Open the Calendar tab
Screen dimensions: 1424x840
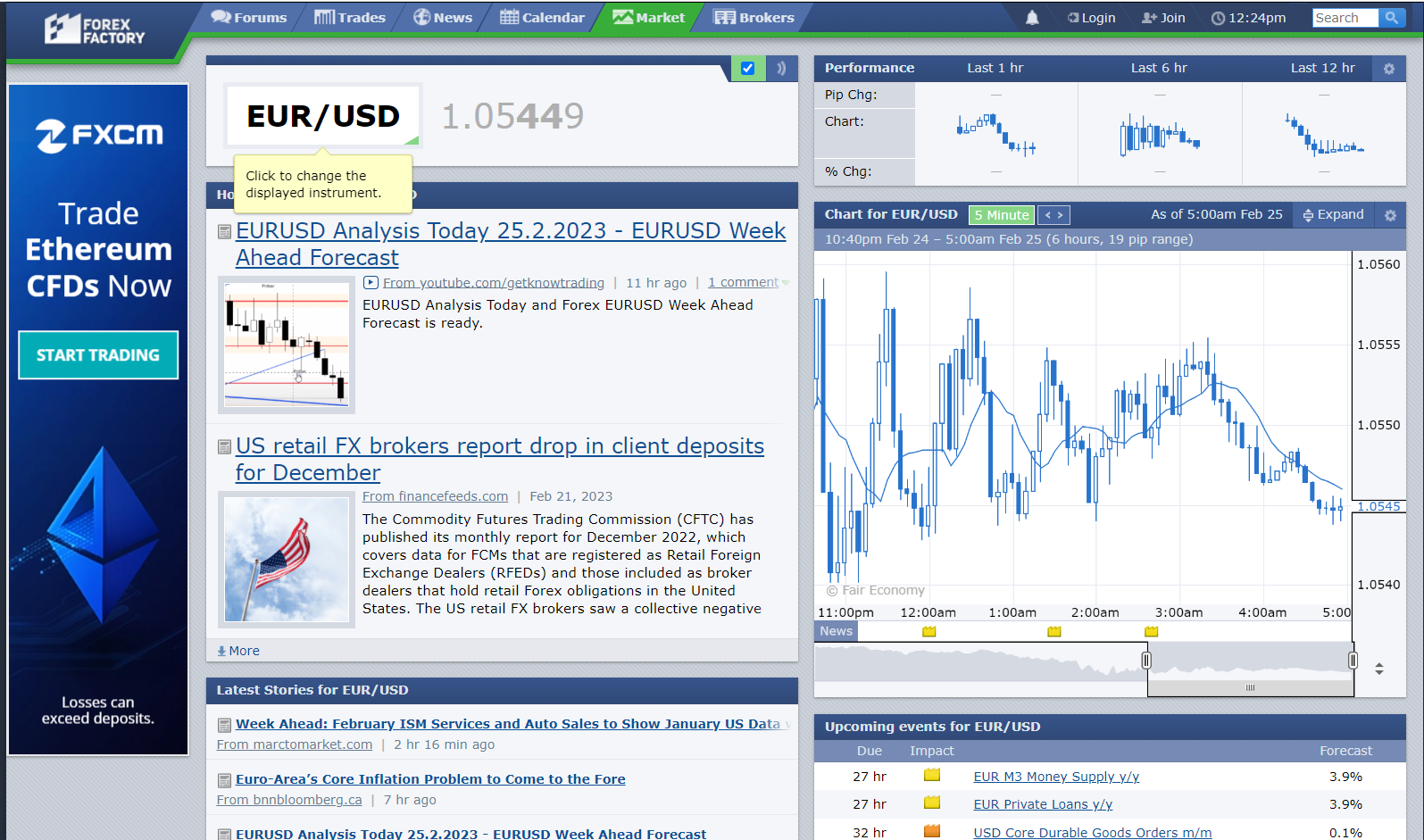pyautogui.click(x=542, y=18)
